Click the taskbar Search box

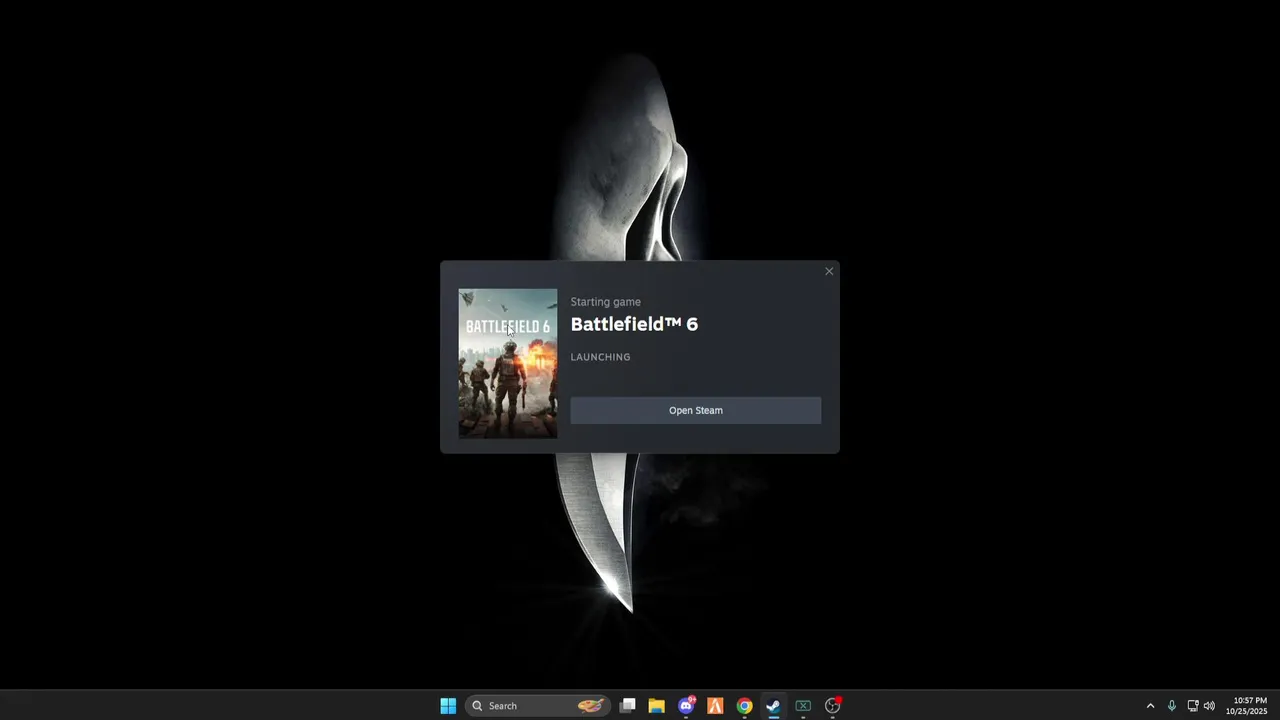537,706
